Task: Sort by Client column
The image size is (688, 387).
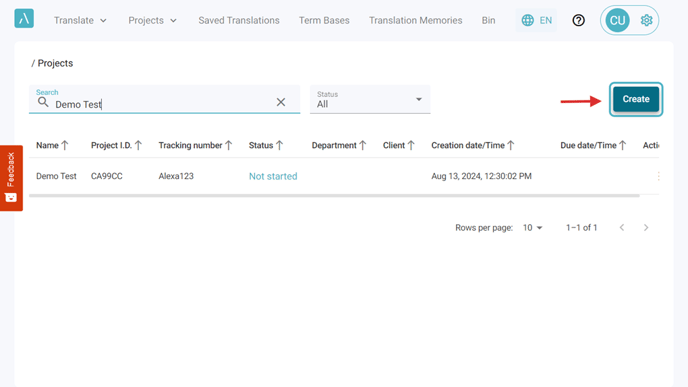Action: (x=399, y=145)
